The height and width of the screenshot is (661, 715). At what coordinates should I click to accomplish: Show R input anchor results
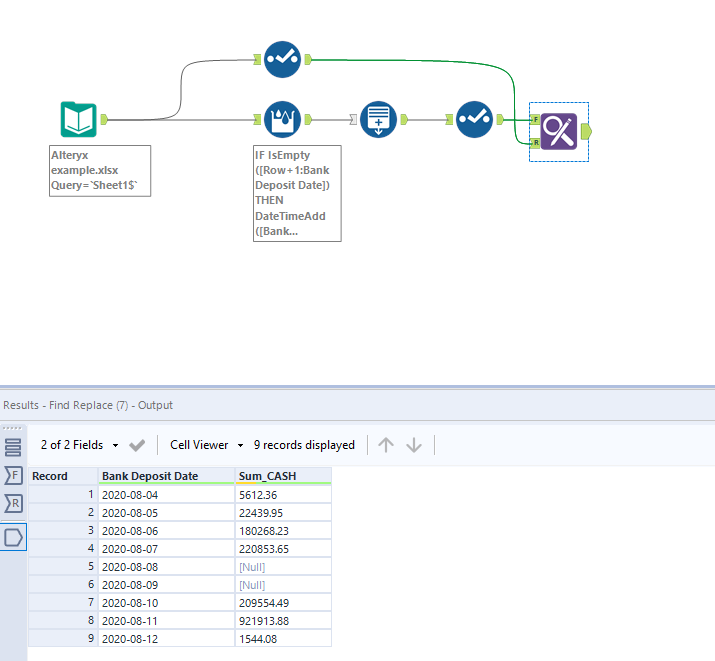coord(13,504)
